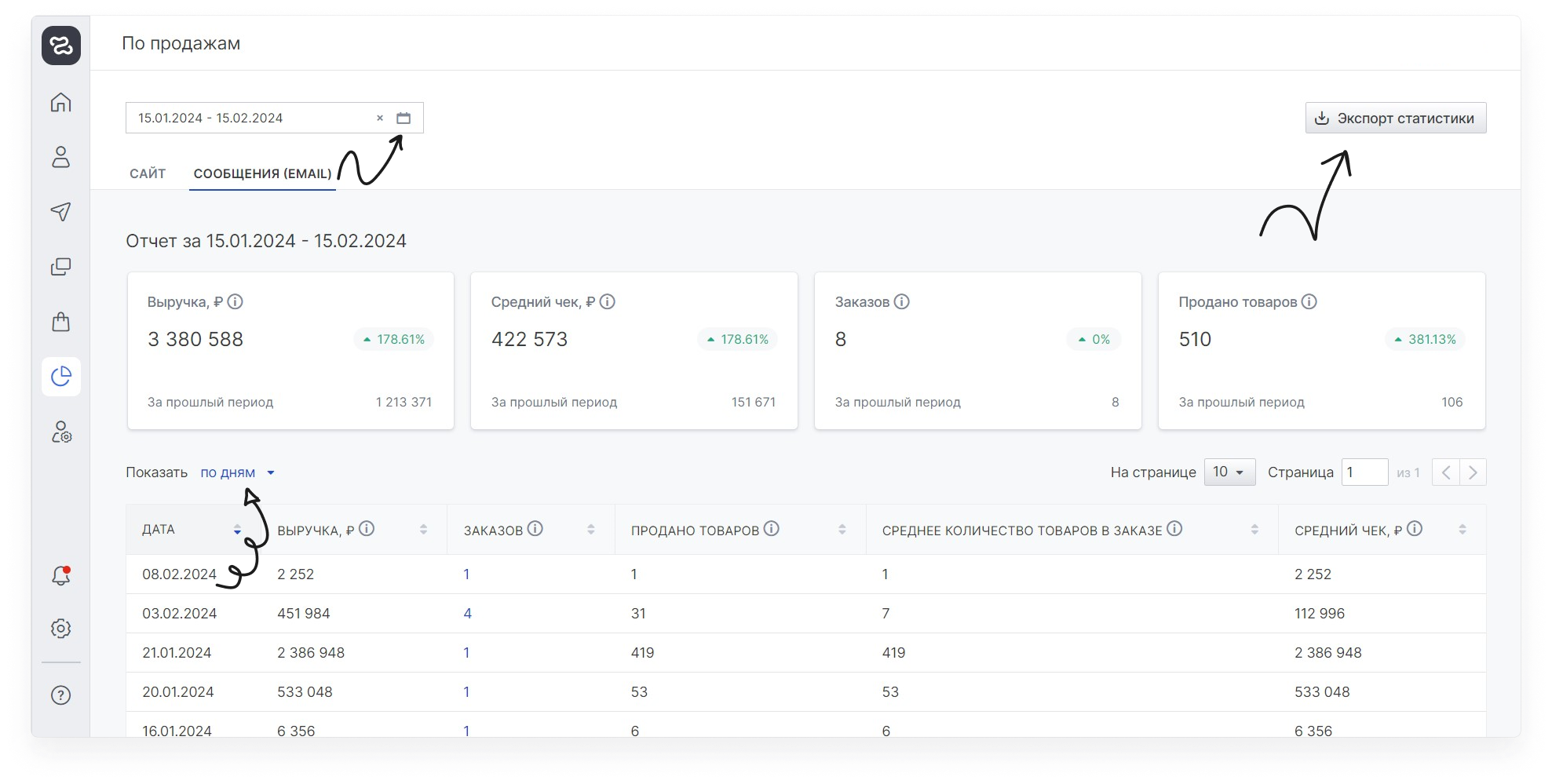
Task: Click Экспорт статистики button
Action: (x=1396, y=118)
